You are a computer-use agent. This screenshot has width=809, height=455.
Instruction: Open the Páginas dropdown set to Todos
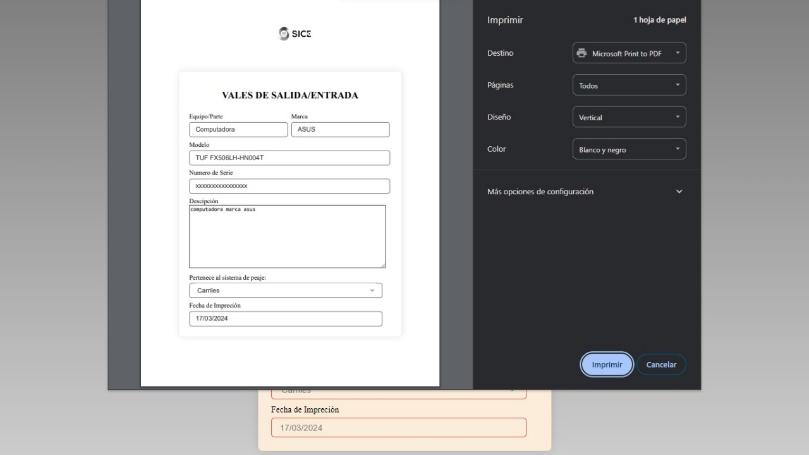(x=629, y=85)
